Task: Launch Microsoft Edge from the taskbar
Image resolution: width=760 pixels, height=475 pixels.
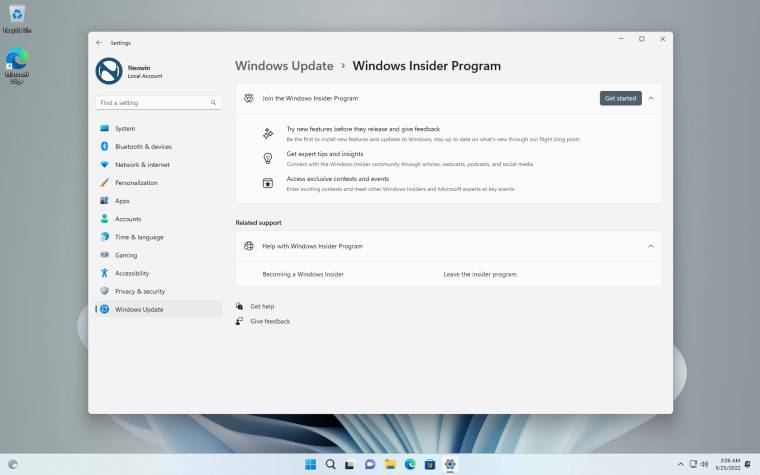Action: (410, 464)
